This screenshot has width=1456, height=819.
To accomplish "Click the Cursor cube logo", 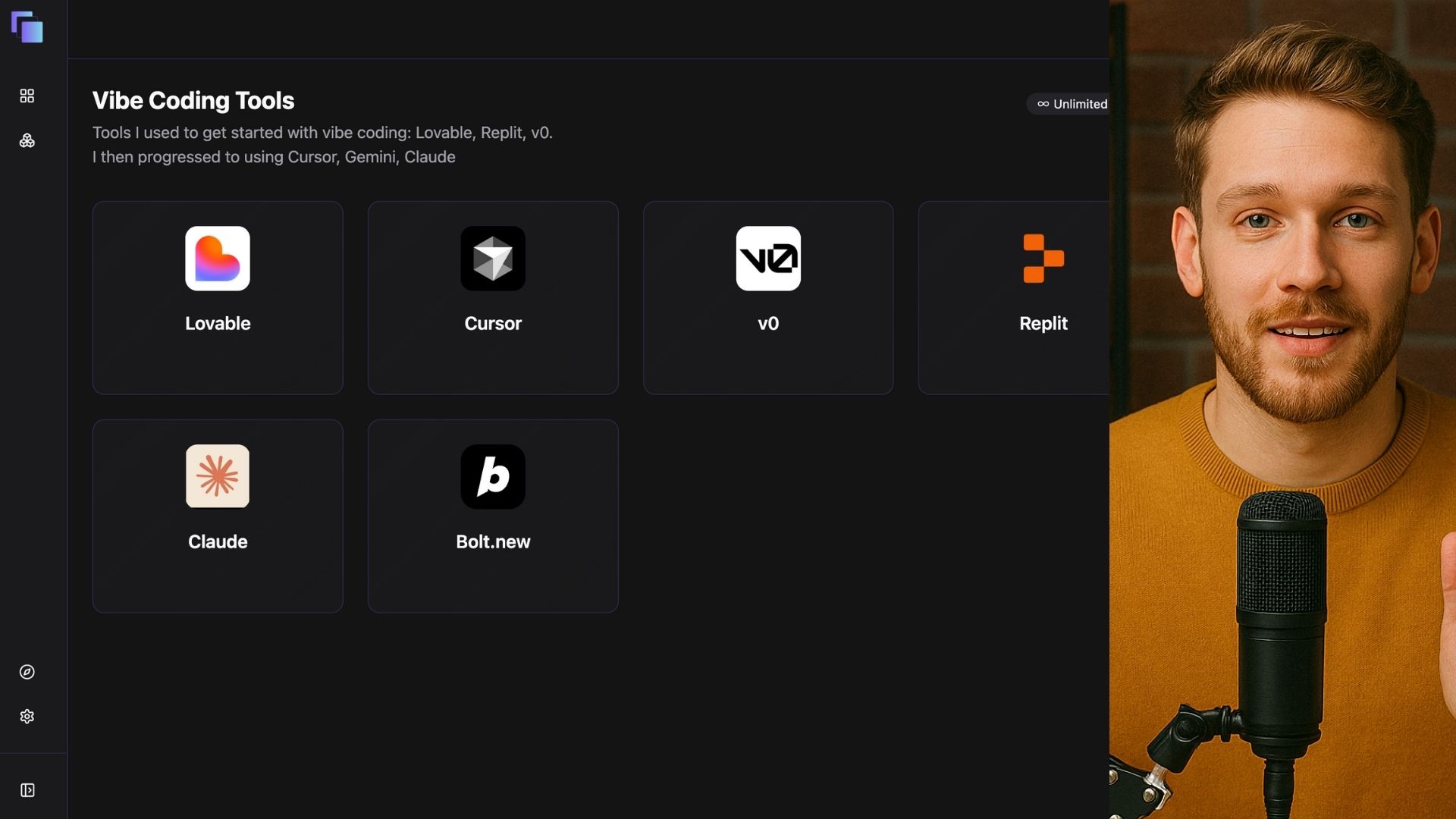I will tap(493, 259).
